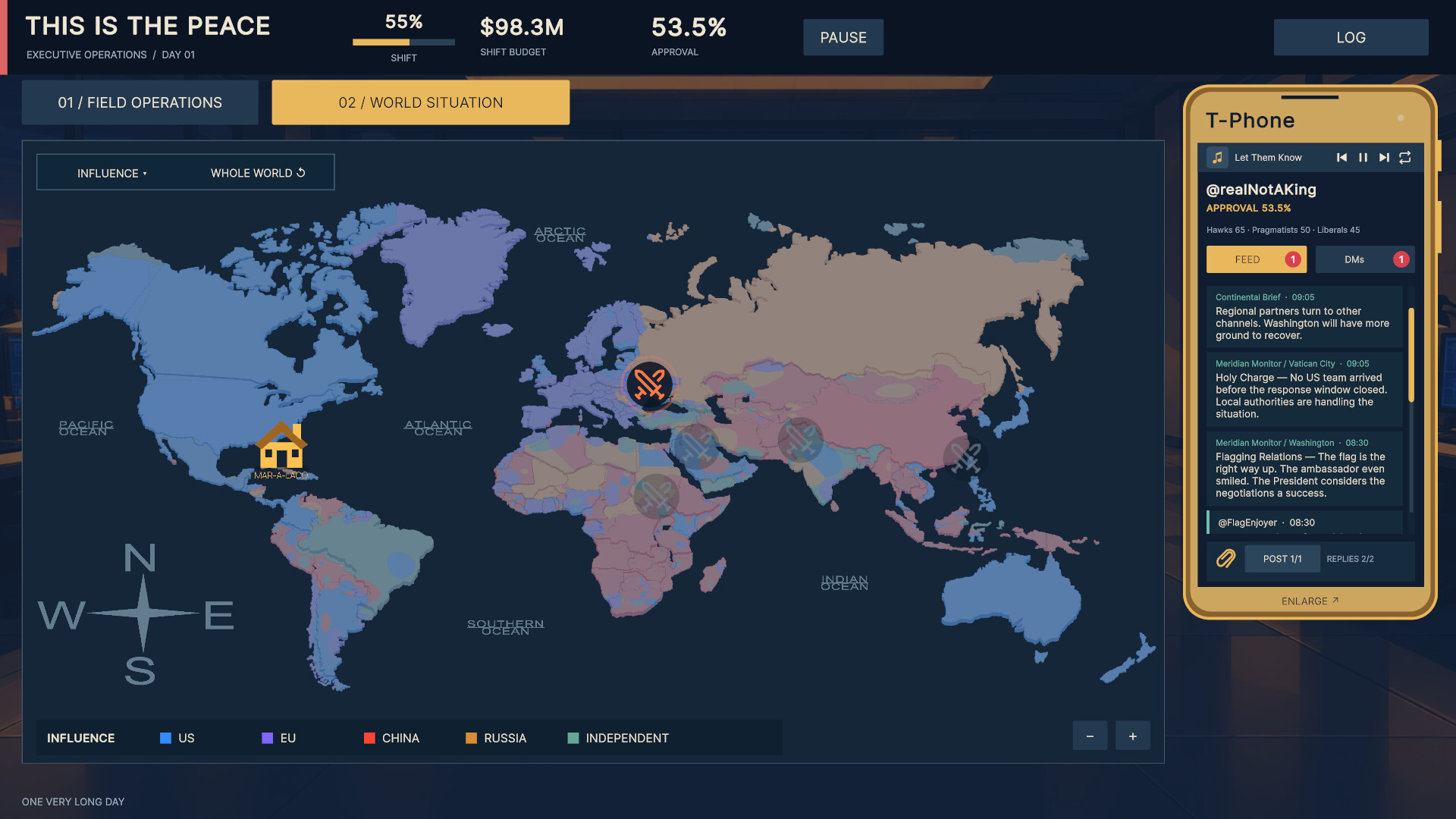Open the Flagging Relations Washington post
Image resolution: width=1456 pixels, height=819 pixels.
pyautogui.click(x=1304, y=468)
